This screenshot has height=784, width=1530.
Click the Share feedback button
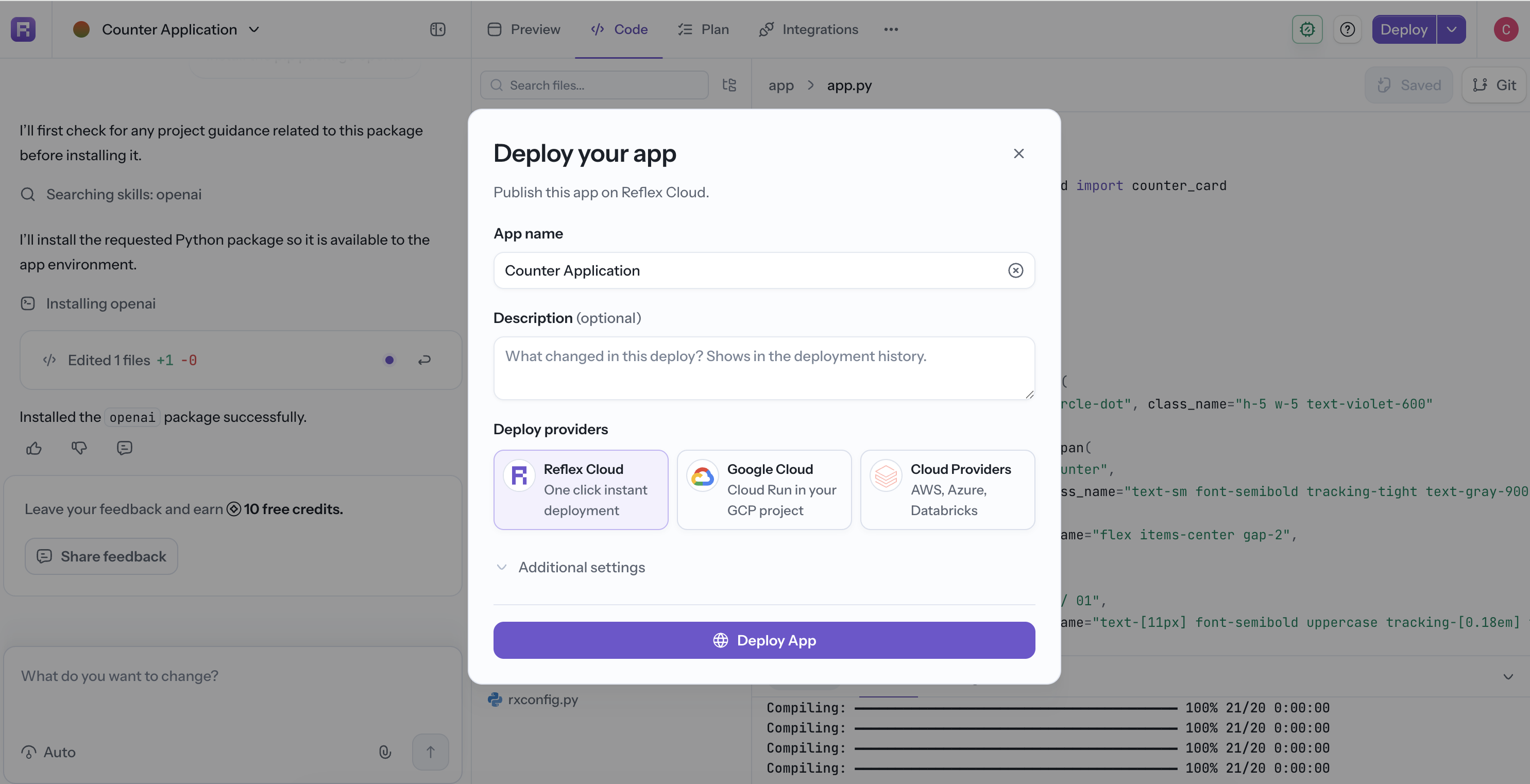point(101,556)
